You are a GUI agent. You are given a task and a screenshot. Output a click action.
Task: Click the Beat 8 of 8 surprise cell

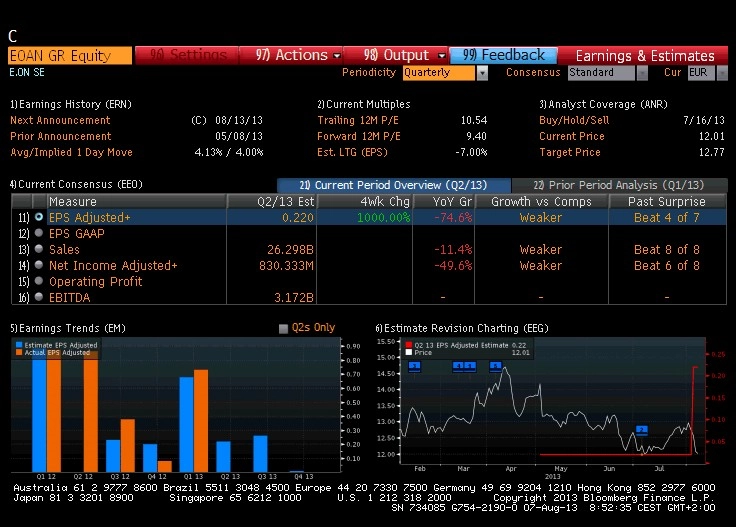[667, 250]
